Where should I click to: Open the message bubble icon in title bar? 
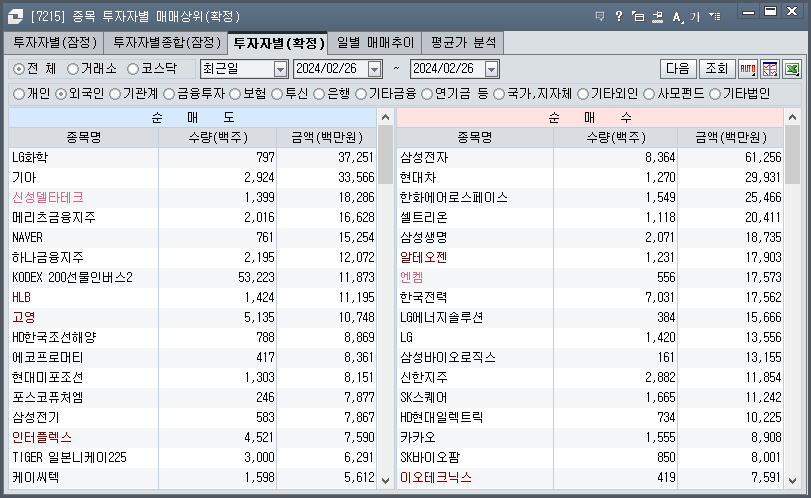click(x=600, y=17)
